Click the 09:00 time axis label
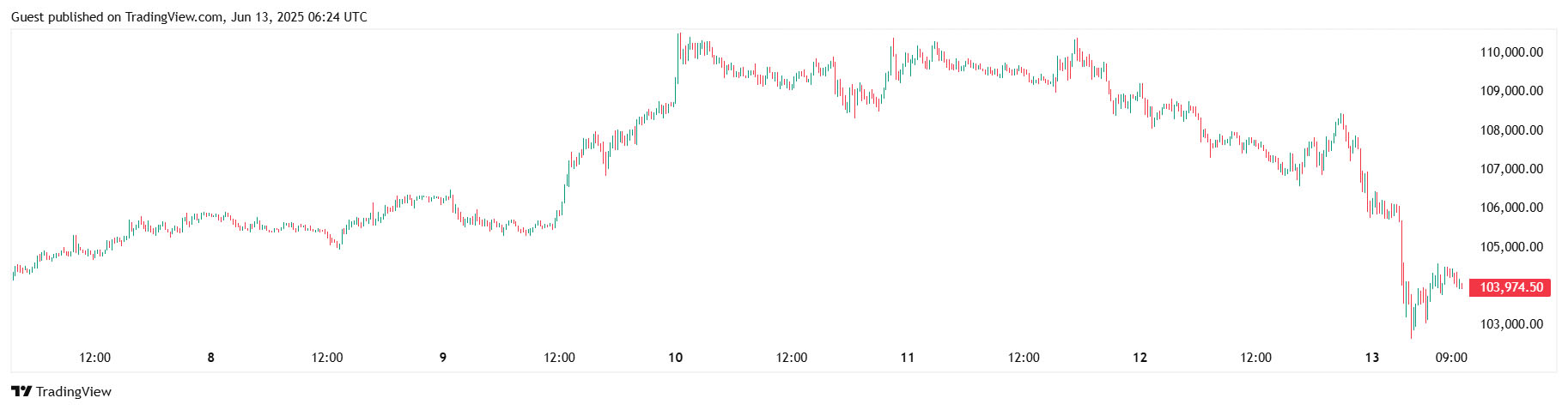Viewport: 1568px width, 410px height. pyautogui.click(x=1451, y=358)
